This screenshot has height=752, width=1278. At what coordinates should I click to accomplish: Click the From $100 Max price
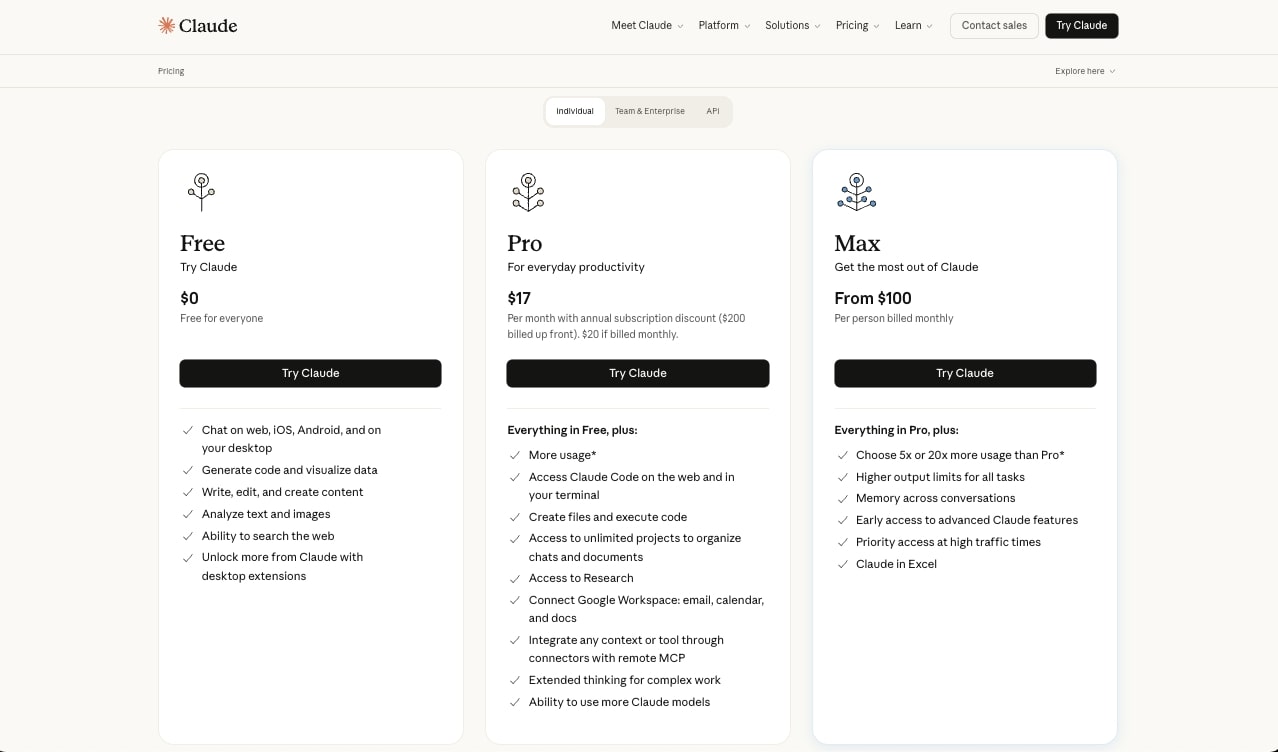coord(873,298)
